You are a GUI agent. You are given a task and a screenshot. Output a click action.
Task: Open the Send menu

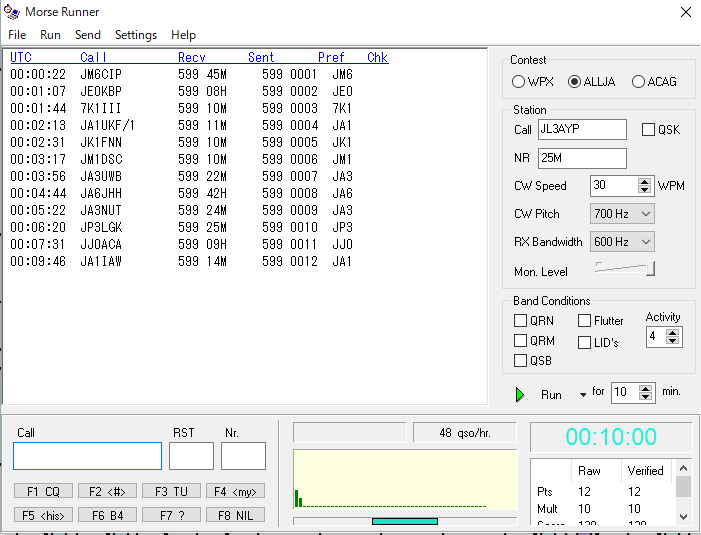point(88,35)
